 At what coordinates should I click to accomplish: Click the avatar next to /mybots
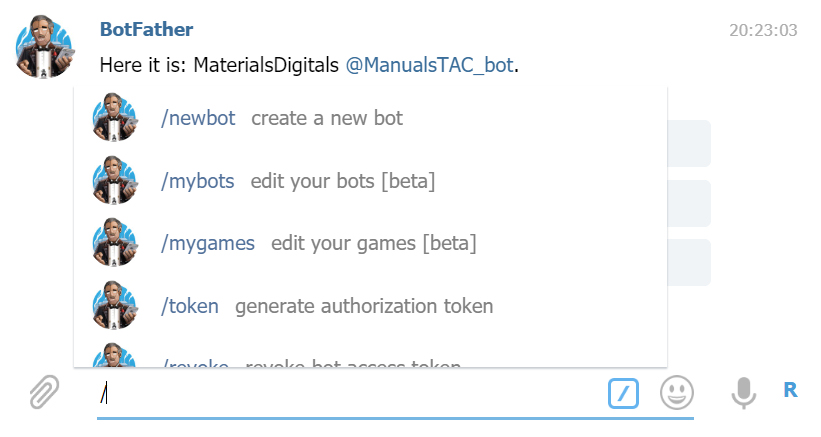[114, 181]
